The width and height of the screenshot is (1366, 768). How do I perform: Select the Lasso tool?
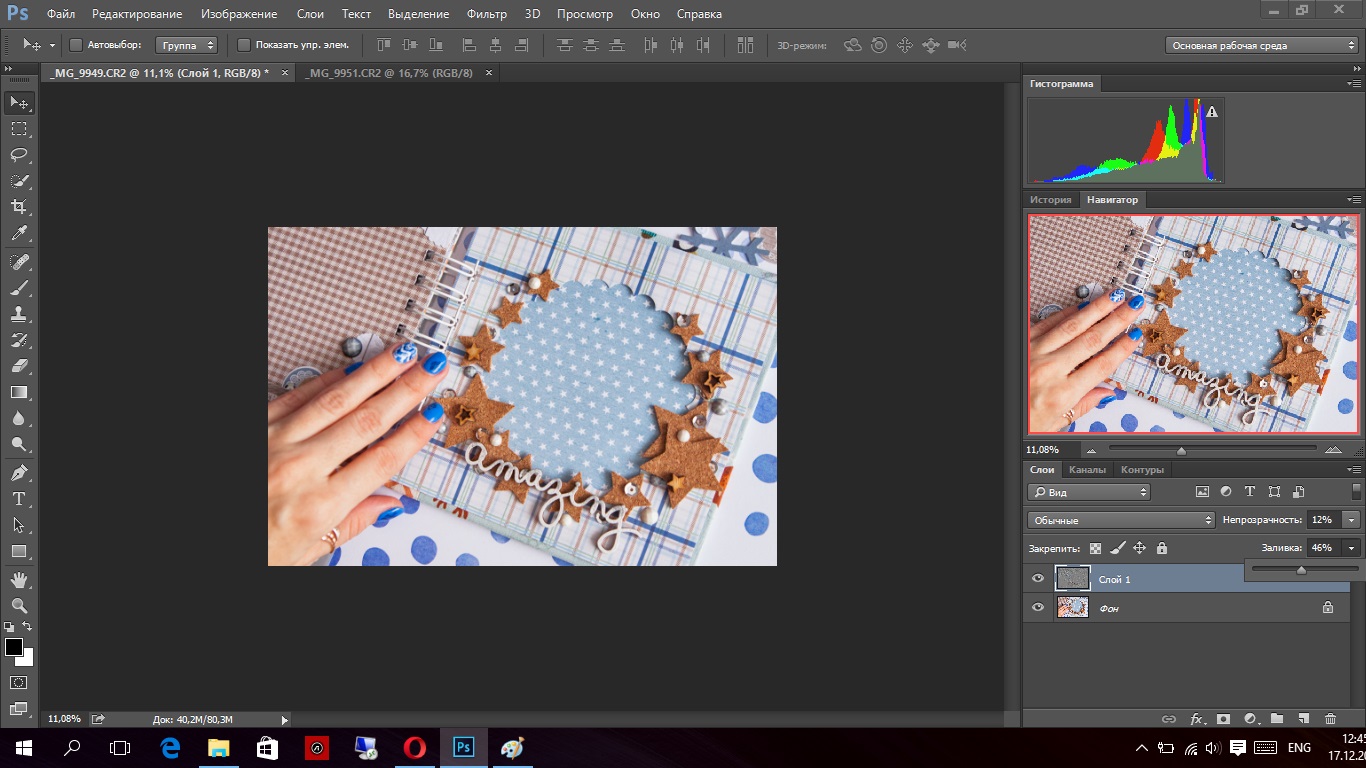point(19,154)
